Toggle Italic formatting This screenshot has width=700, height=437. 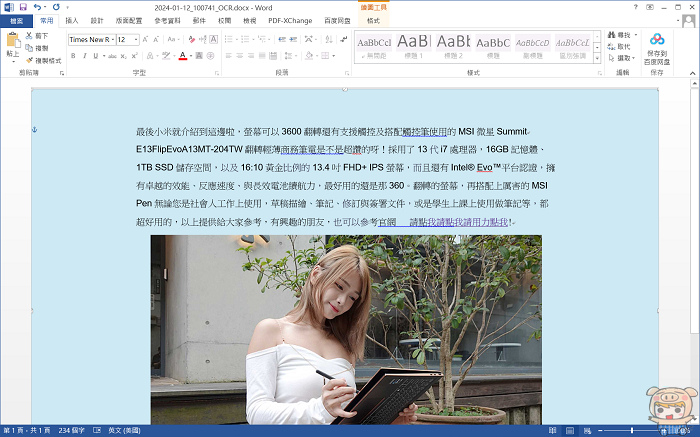point(84,56)
